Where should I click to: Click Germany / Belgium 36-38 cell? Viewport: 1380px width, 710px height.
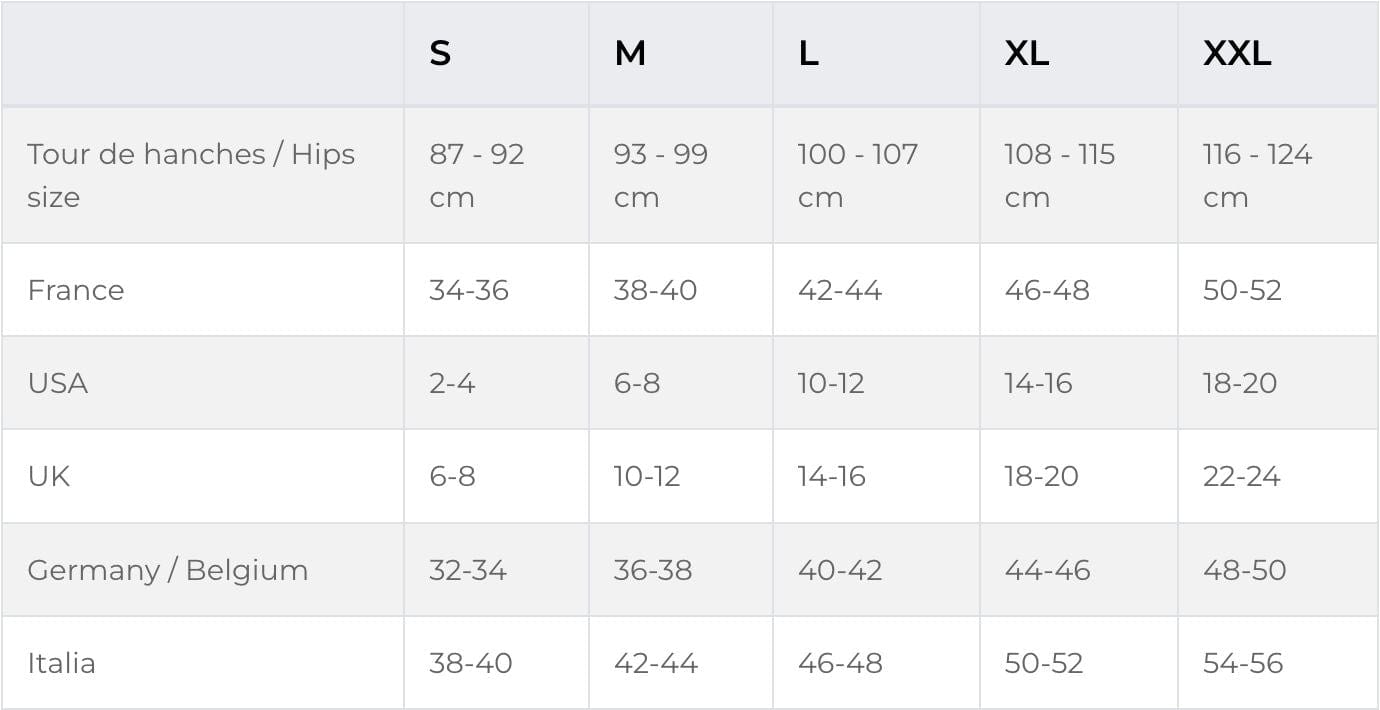653,570
